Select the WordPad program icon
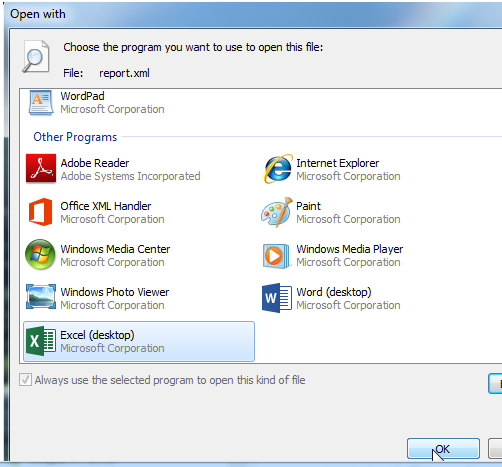This screenshot has width=502, height=467. (41, 102)
